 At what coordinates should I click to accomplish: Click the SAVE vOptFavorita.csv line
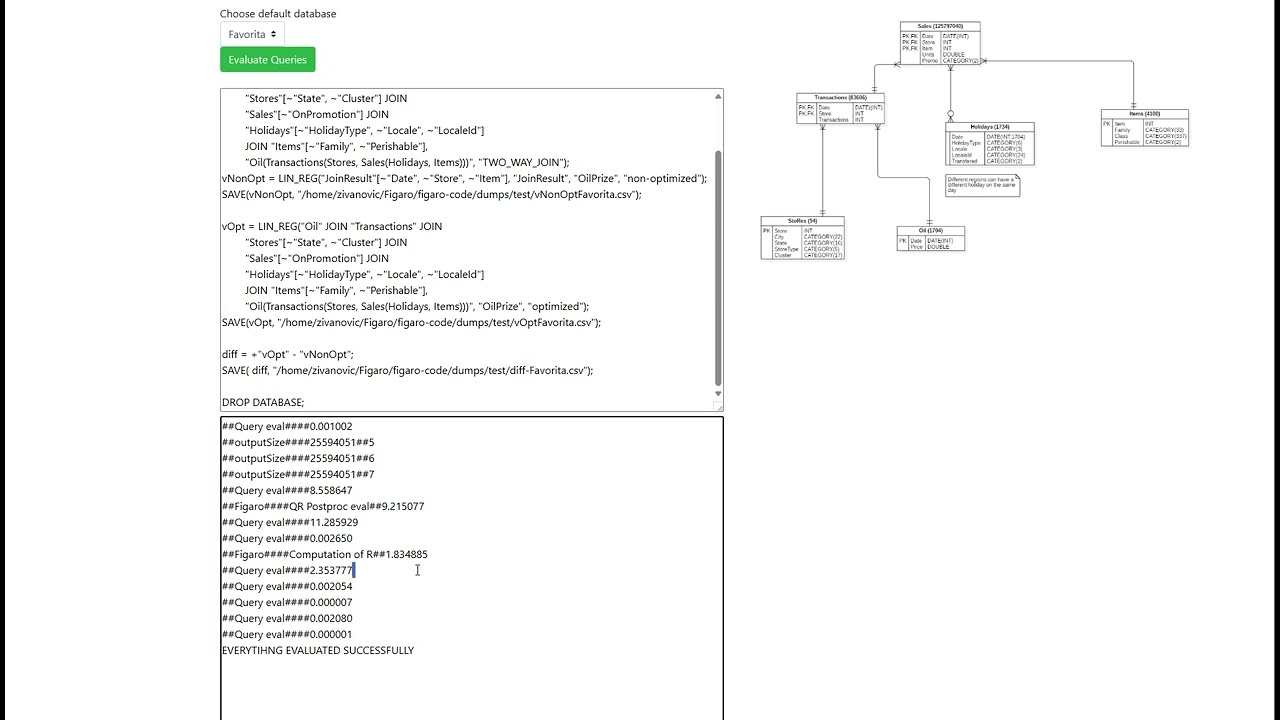point(412,322)
